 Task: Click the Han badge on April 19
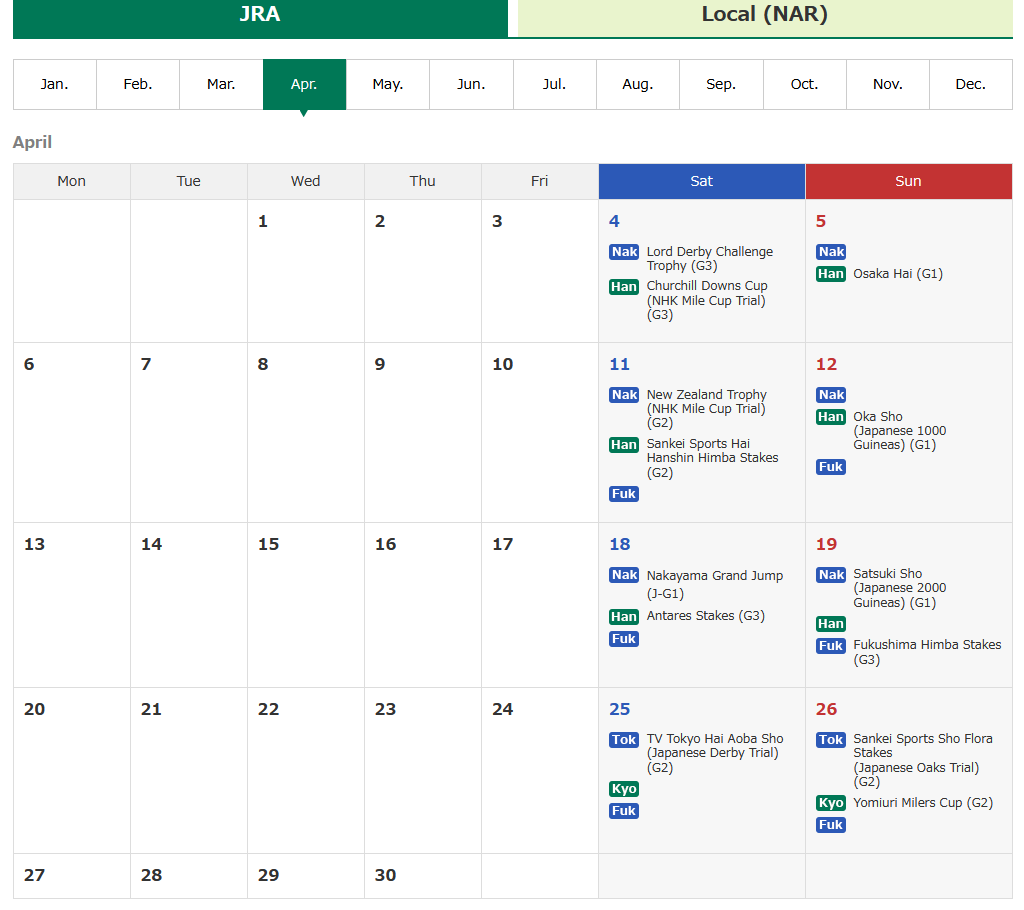point(831,624)
